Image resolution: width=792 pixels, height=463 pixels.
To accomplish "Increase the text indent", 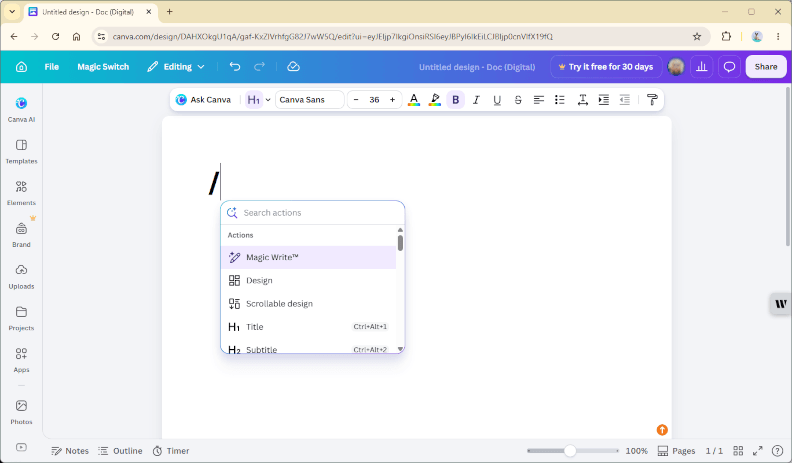I will pyautogui.click(x=604, y=99).
